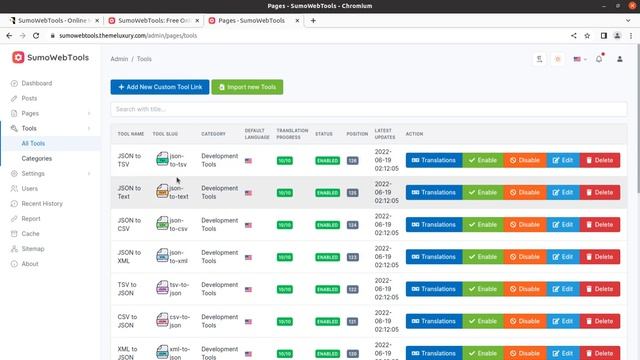This screenshot has height=360, width=640.
Task: Open Chromium's three-dot menu
Action: pyautogui.click(x=631, y=36)
